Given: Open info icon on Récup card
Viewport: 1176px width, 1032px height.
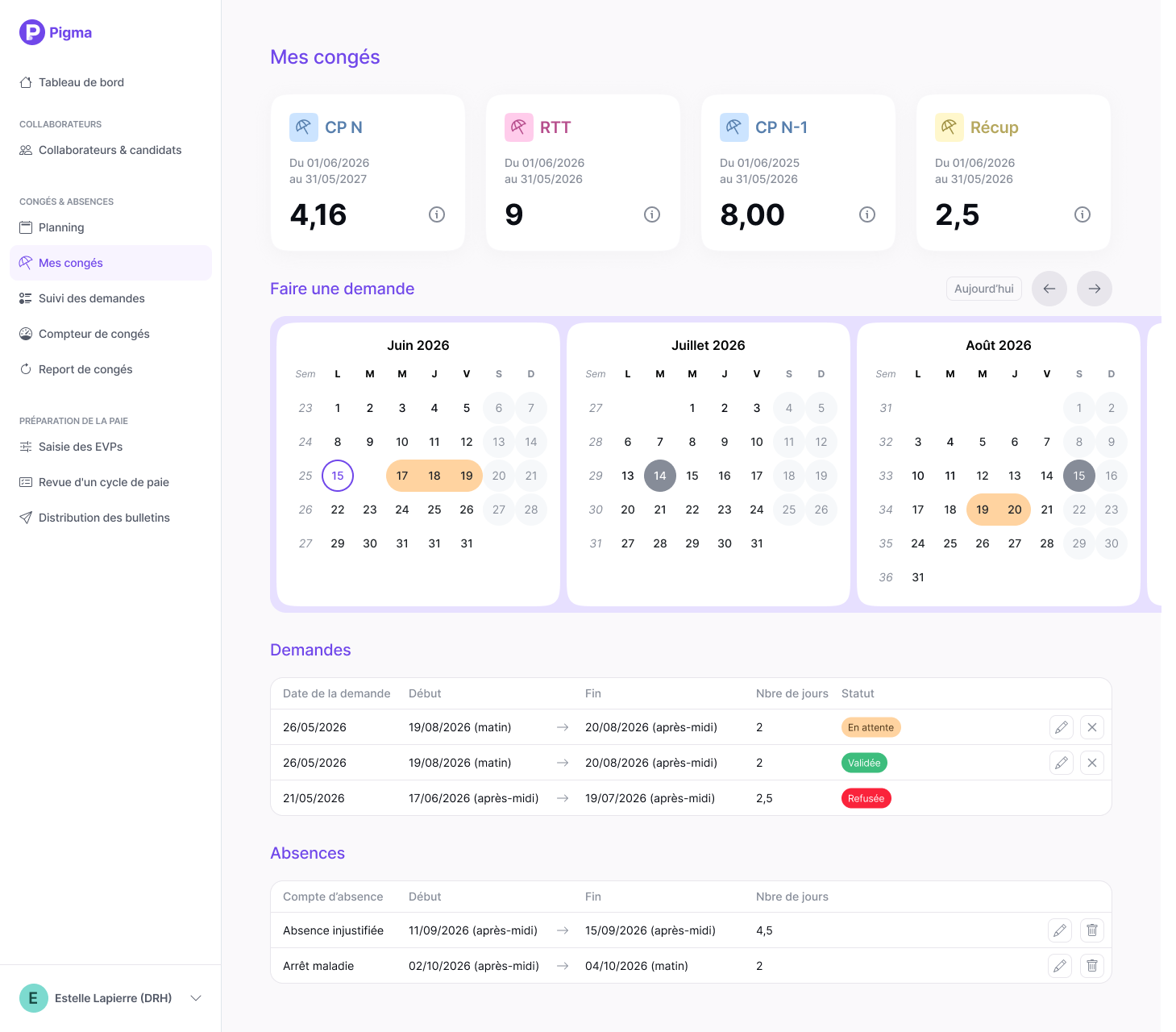Looking at the screenshot, I should (x=1083, y=214).
